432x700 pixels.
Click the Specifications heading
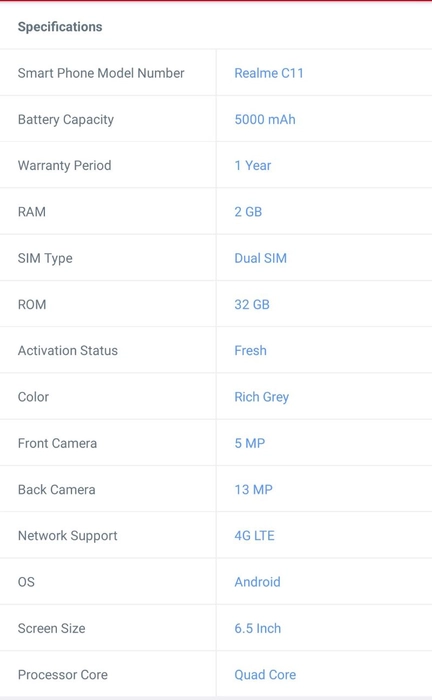(60, 27)
